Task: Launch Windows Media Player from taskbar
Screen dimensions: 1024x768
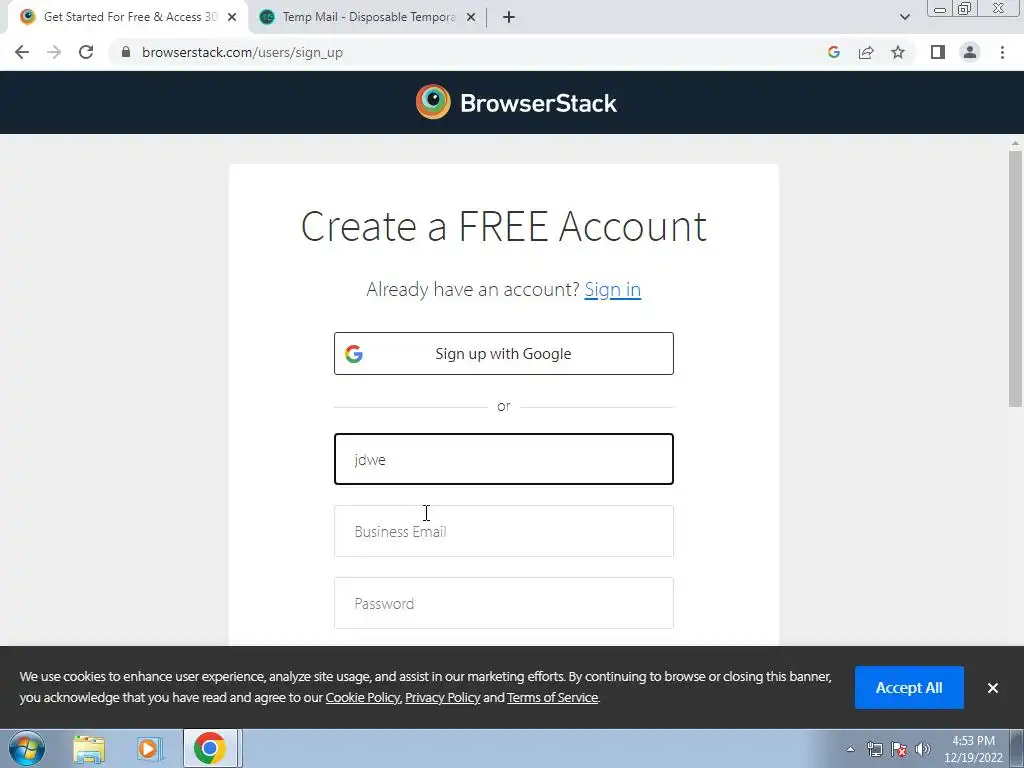Action: coord(149,748)
